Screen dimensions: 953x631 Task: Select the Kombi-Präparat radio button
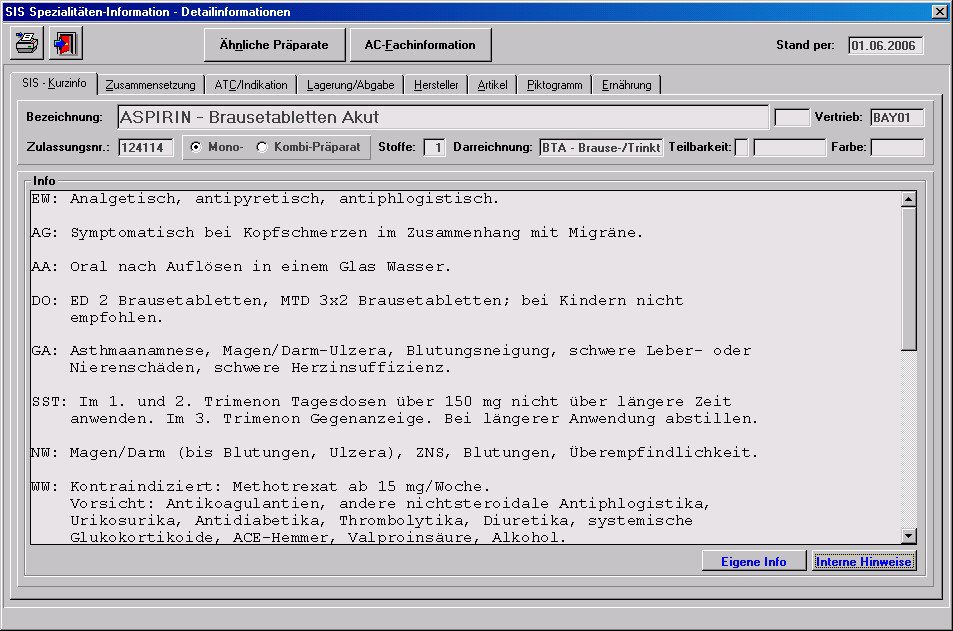(x=263, y=147)
